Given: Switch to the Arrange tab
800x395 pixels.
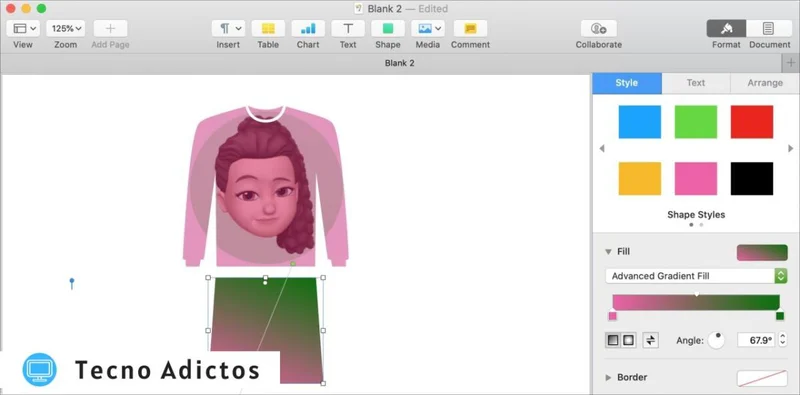Looking at the screenshot, I should 765,83.
